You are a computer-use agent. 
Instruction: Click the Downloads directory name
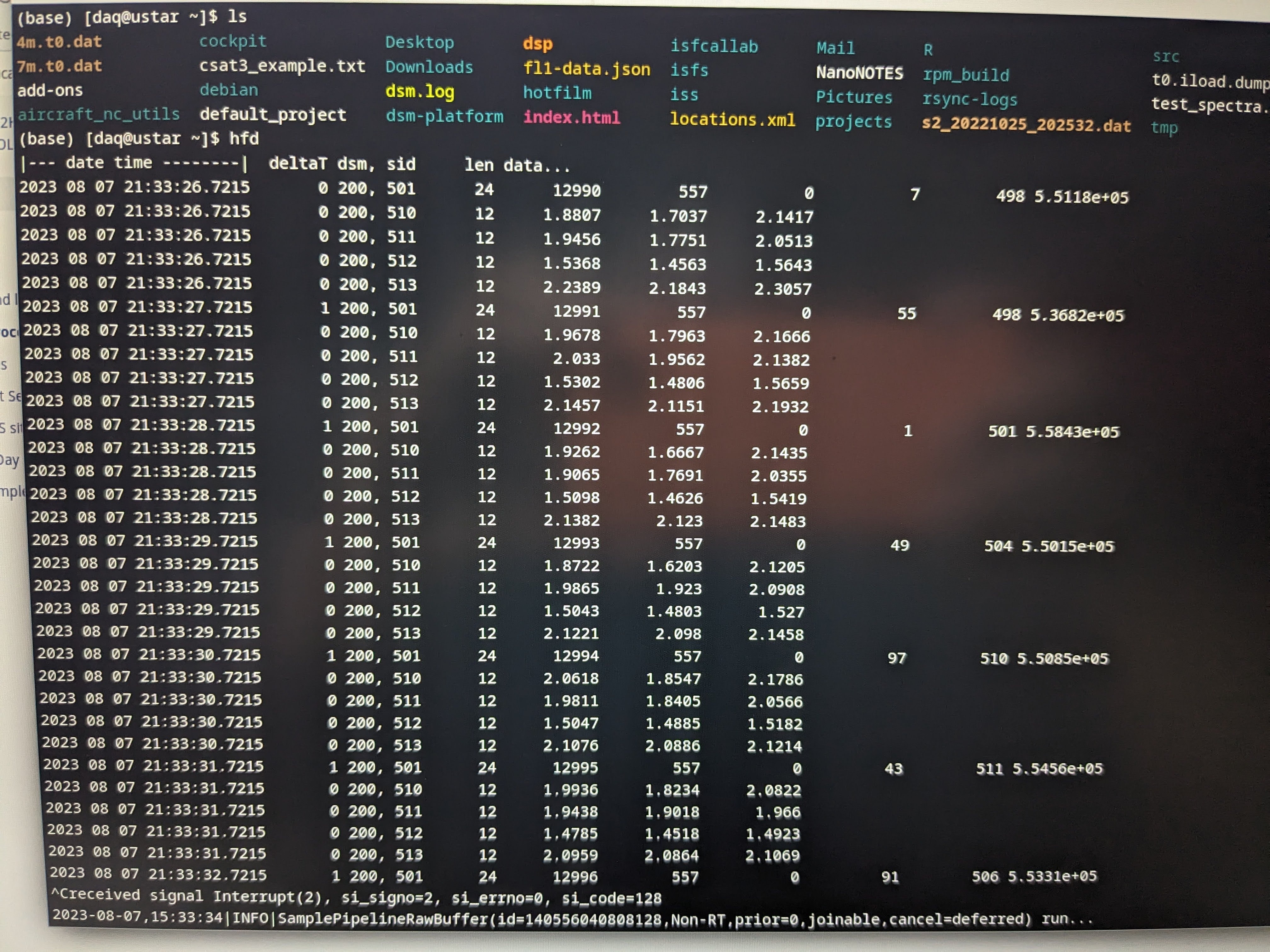429,67
